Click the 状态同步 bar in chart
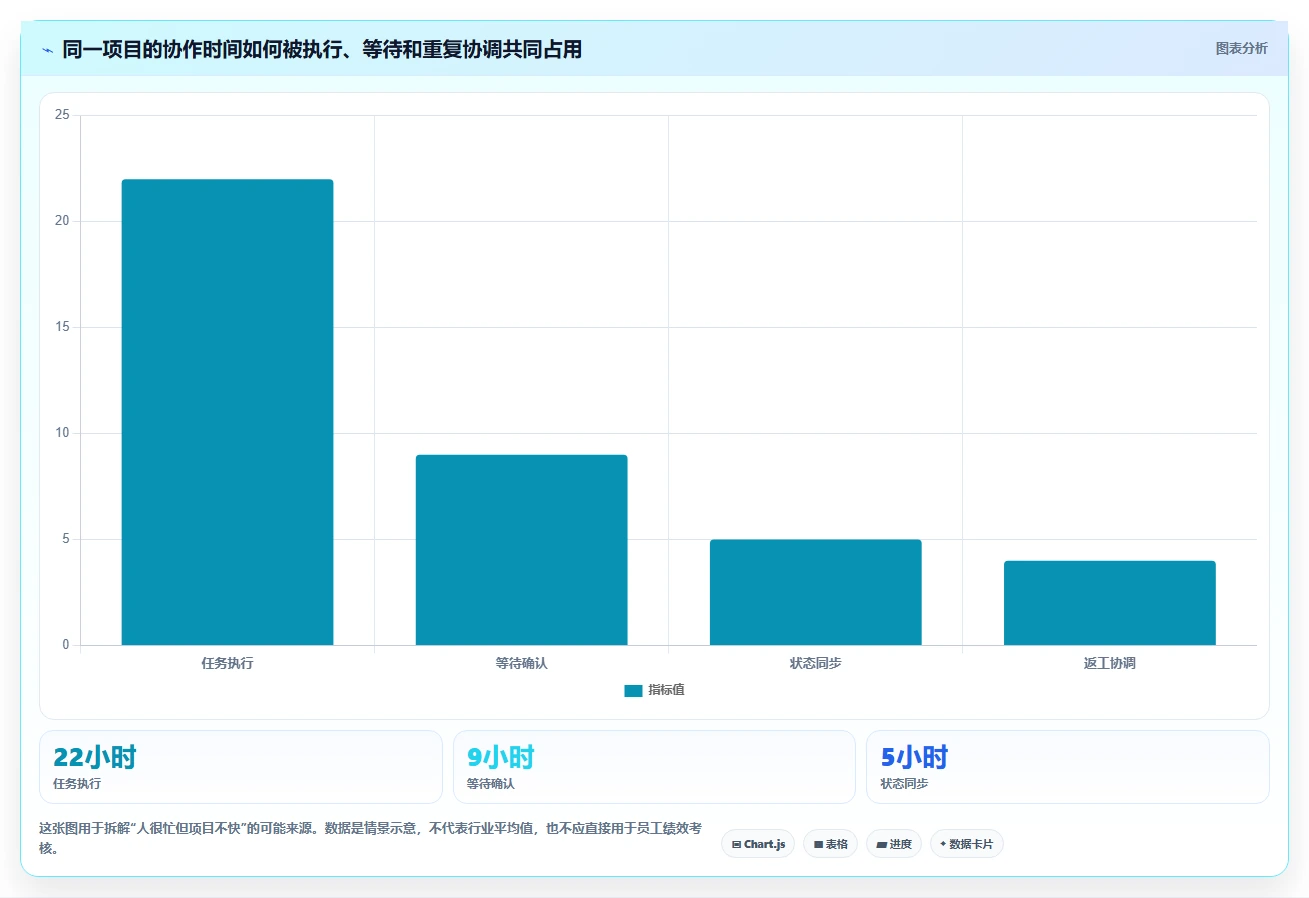This screenshot has height=898, width=1309. (x=815, y=592)
